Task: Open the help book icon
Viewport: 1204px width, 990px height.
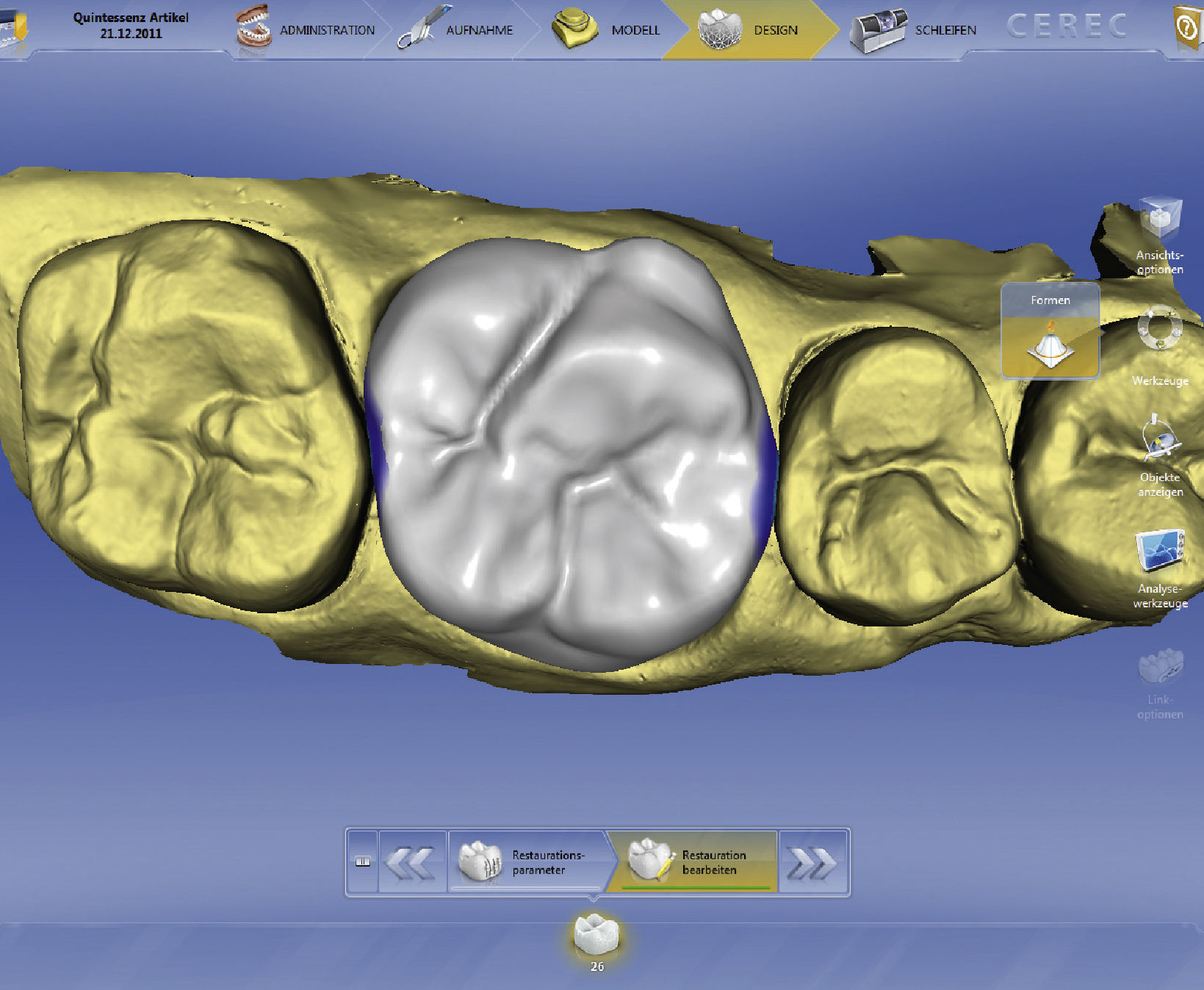Action: (1187, 28)
